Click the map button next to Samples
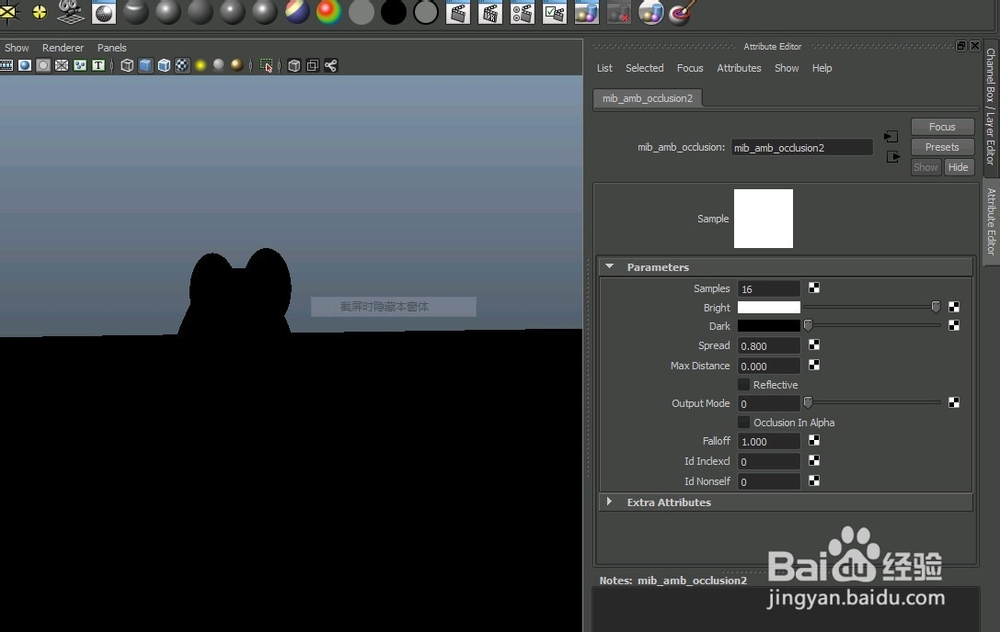The width and height of the screenshot is (1000, 632). 814,288
